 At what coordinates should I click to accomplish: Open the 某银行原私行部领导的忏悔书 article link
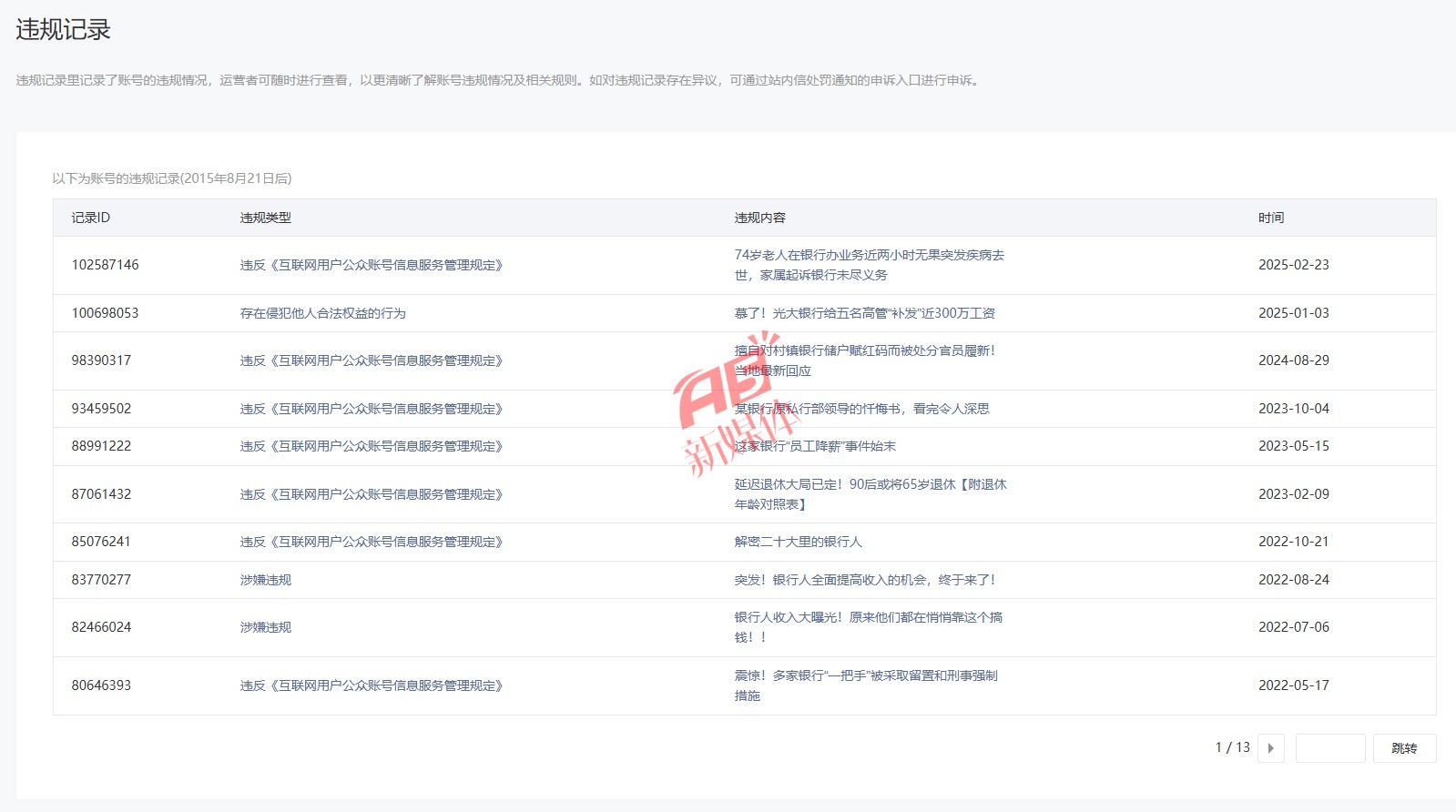(861, 409)
